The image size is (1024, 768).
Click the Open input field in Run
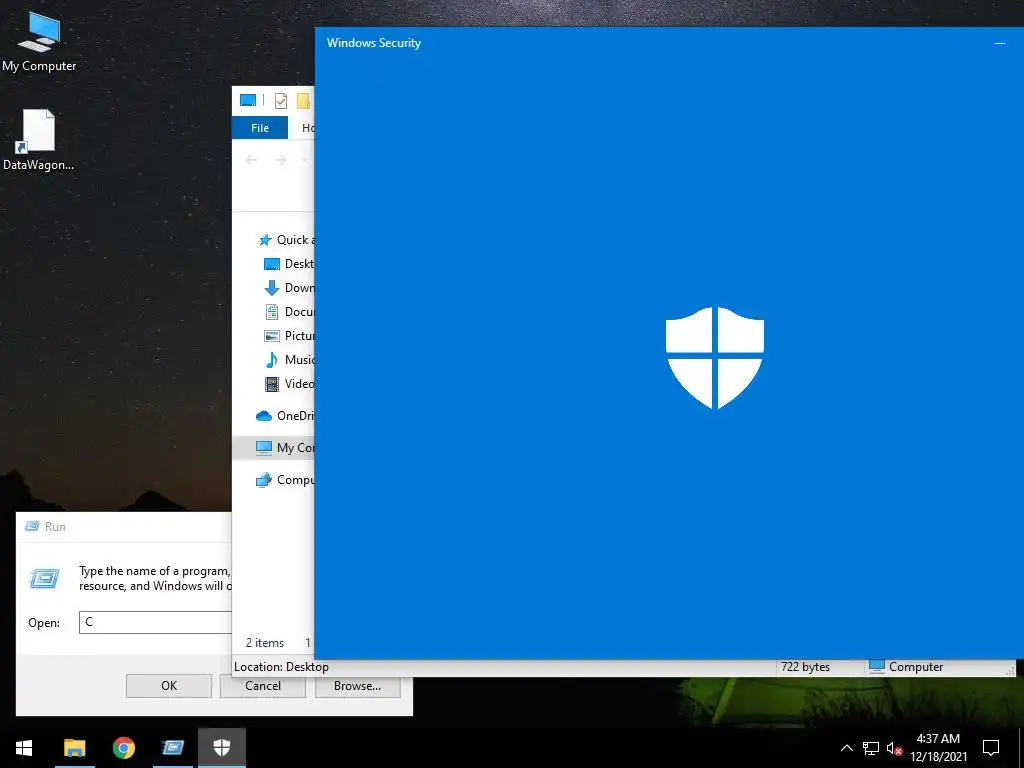(155, 622)
